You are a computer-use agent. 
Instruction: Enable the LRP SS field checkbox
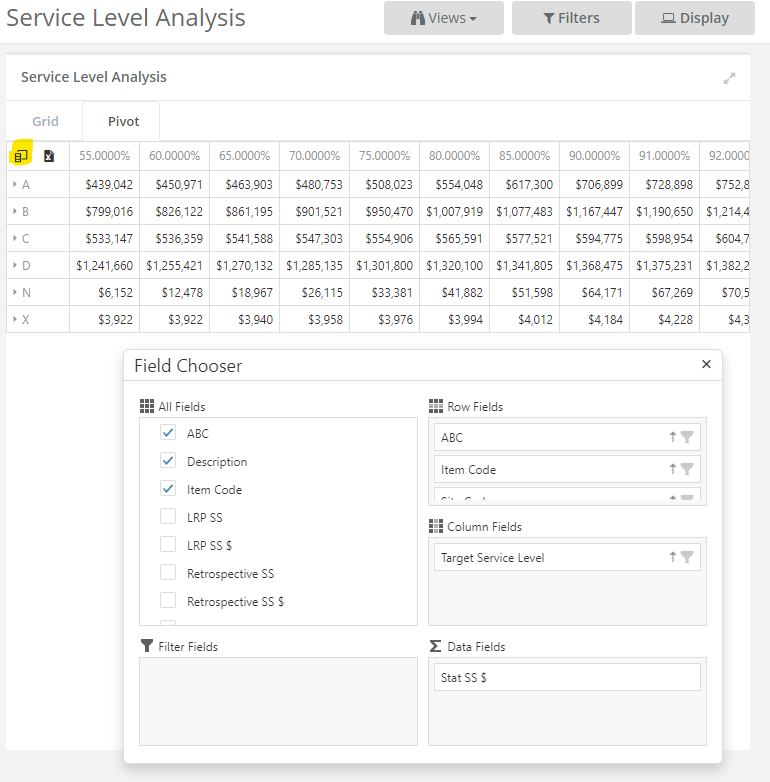[168, 516]
